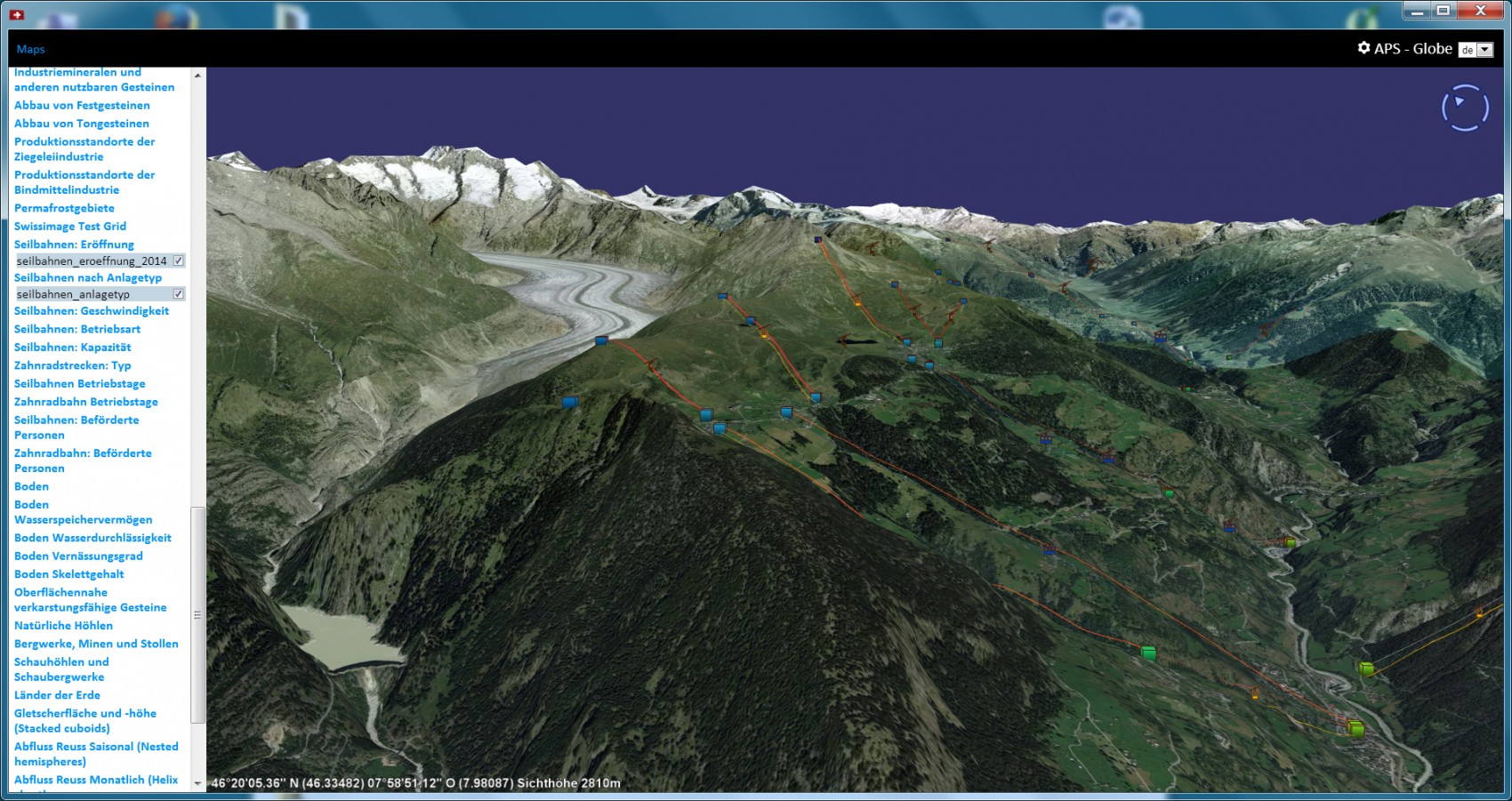Open Zahnradbahn: Beförderte Personen
1512x801 pixels.
pos(83,461)
